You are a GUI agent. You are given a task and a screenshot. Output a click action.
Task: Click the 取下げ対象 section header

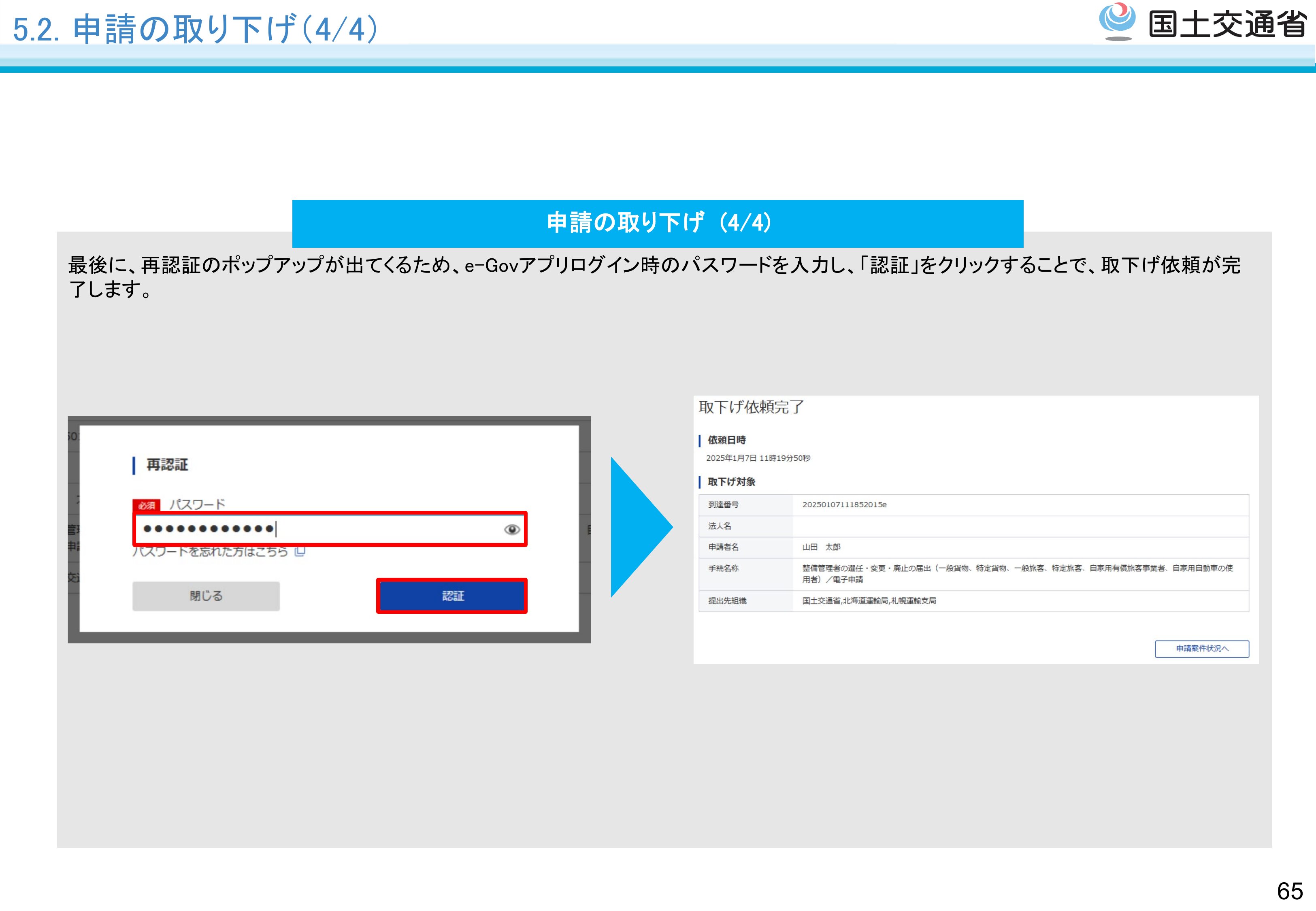pyautogui.click(x=731, y=482)
